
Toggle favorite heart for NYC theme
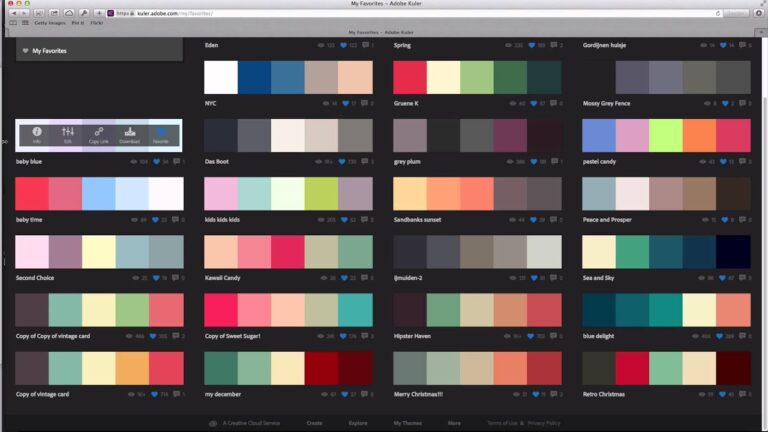346,103
